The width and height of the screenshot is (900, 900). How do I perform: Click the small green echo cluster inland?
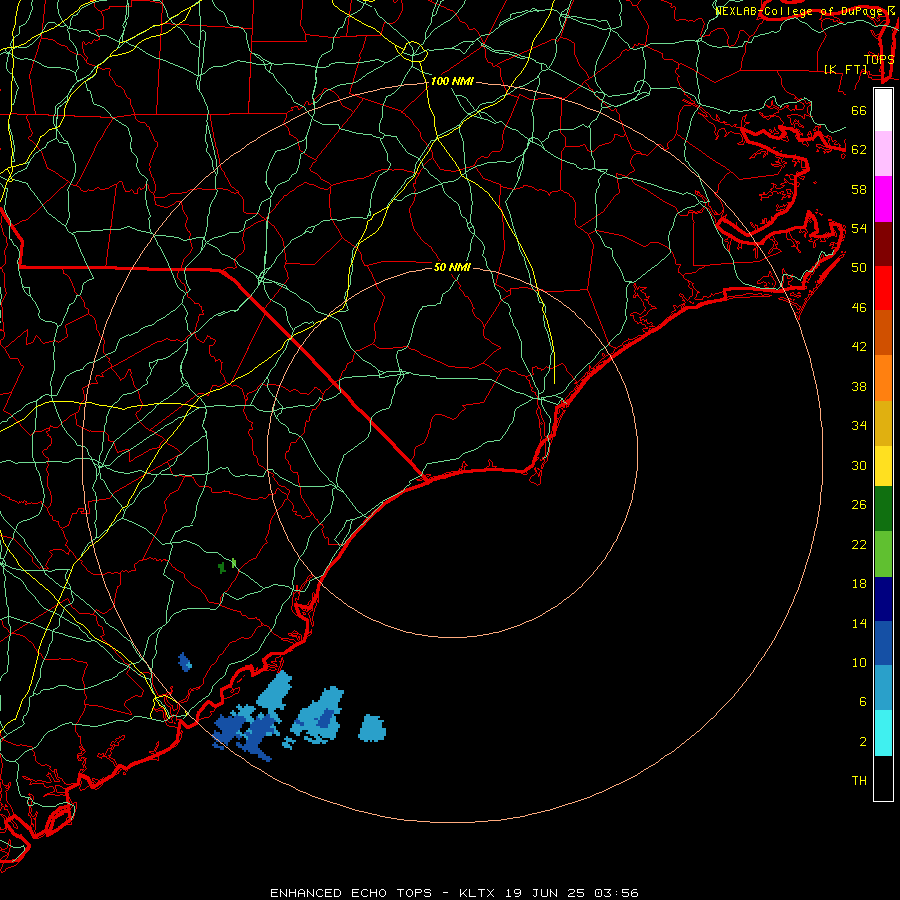227,565
